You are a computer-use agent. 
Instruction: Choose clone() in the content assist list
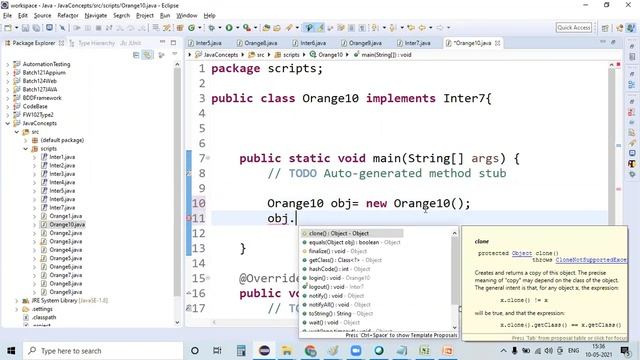[x=352, y=233]
